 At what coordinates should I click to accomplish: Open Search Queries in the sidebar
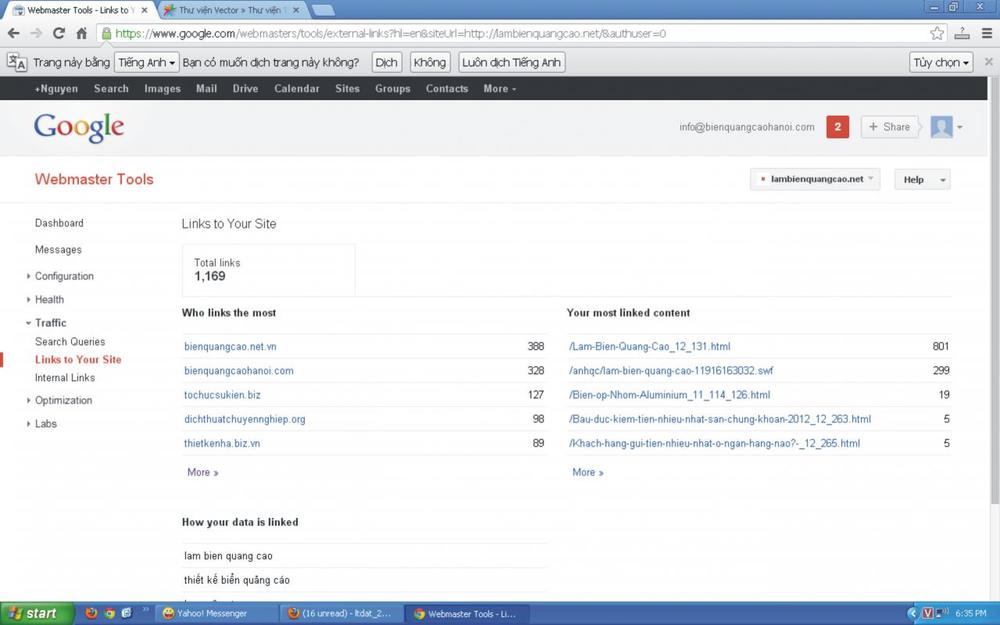click(70, 342)
